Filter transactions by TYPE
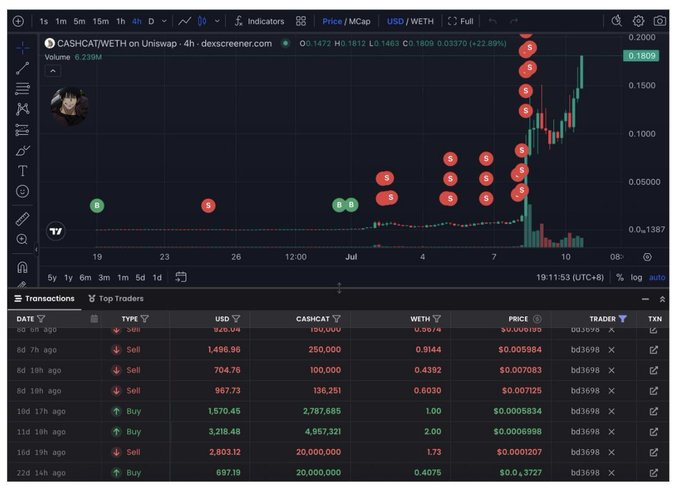Screen dimensions: 680x490 pos(144,319)
